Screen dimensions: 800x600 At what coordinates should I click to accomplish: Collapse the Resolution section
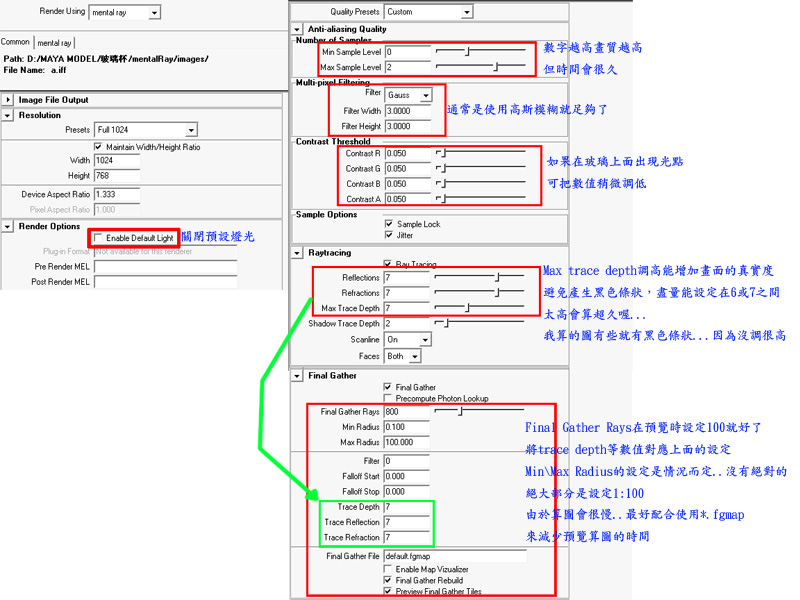click(x=9, y=116)
